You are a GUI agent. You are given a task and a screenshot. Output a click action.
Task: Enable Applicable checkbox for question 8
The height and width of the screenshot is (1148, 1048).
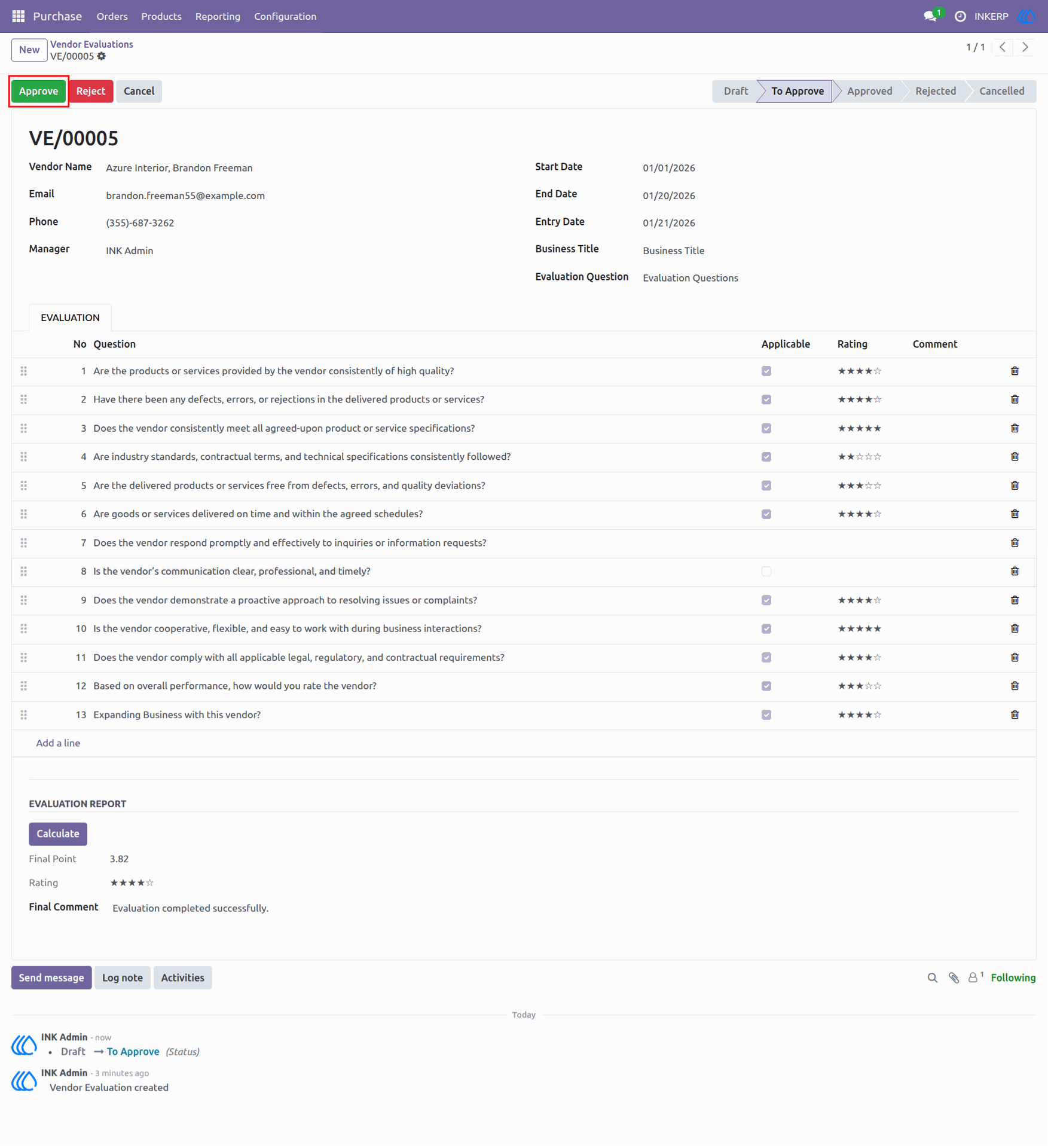click(x=766, y=572)
